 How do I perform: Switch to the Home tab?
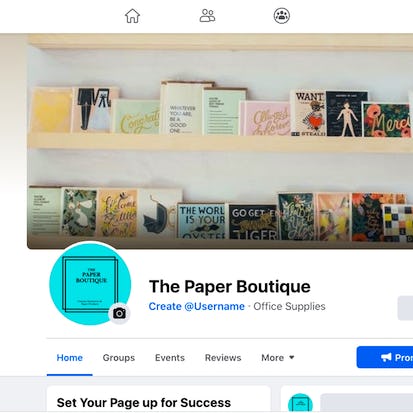[70, 358]
